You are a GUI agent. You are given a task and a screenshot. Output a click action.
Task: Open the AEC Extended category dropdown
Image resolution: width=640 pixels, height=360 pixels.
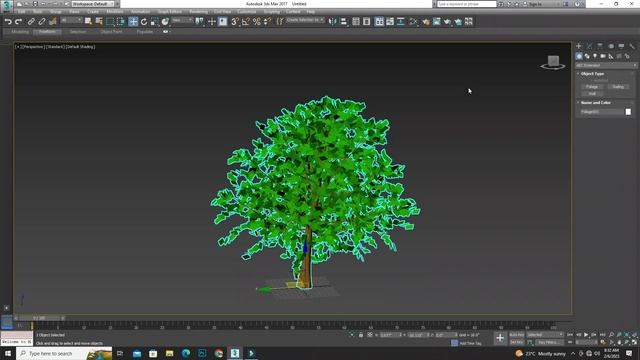click(606, 65)
